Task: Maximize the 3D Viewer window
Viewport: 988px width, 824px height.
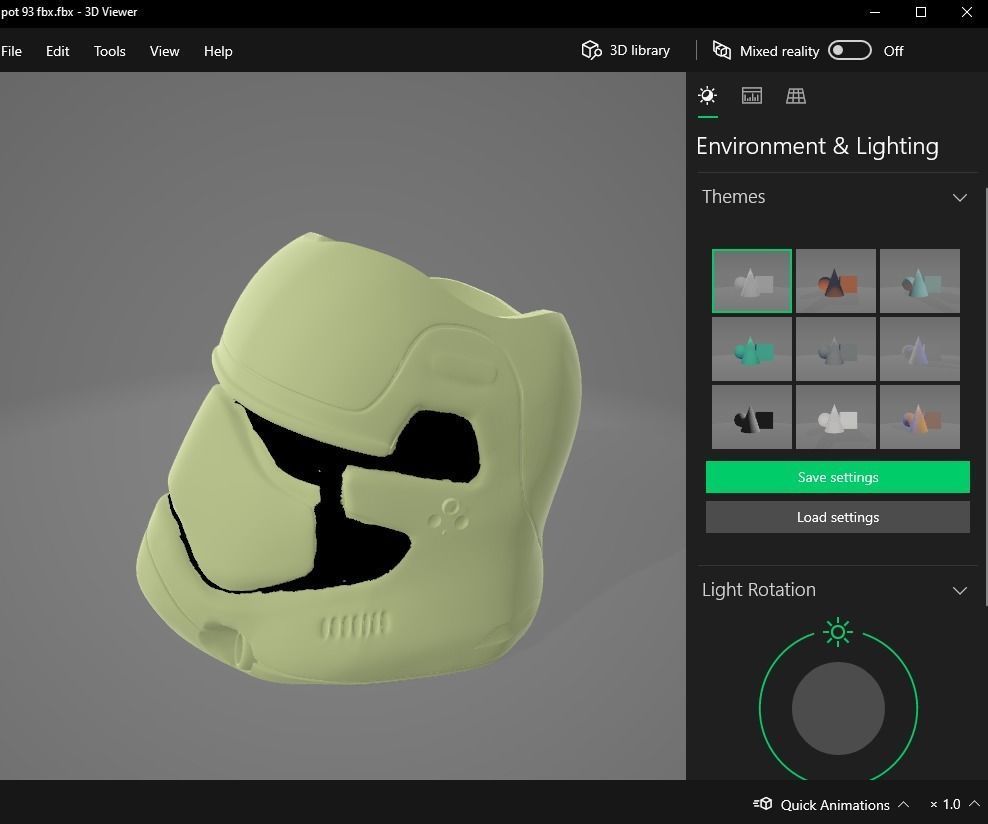Action: [921, 12]
